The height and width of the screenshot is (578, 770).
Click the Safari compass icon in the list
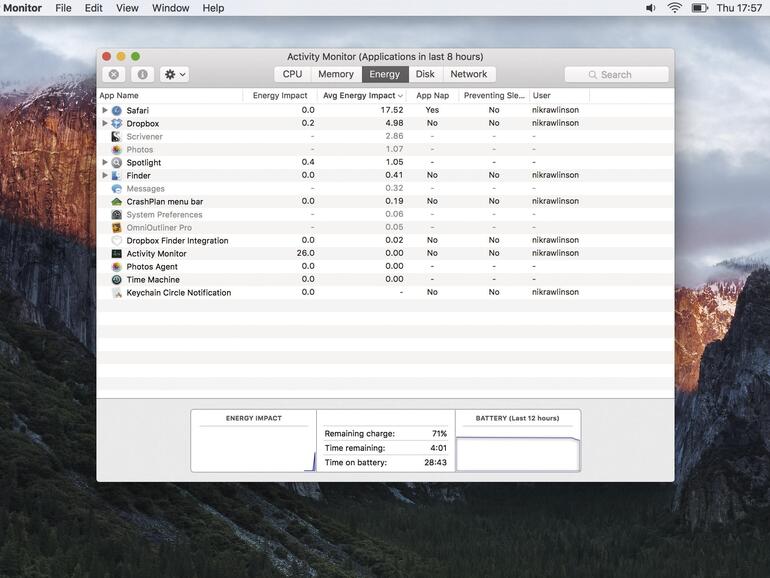[x=117, y=111]
